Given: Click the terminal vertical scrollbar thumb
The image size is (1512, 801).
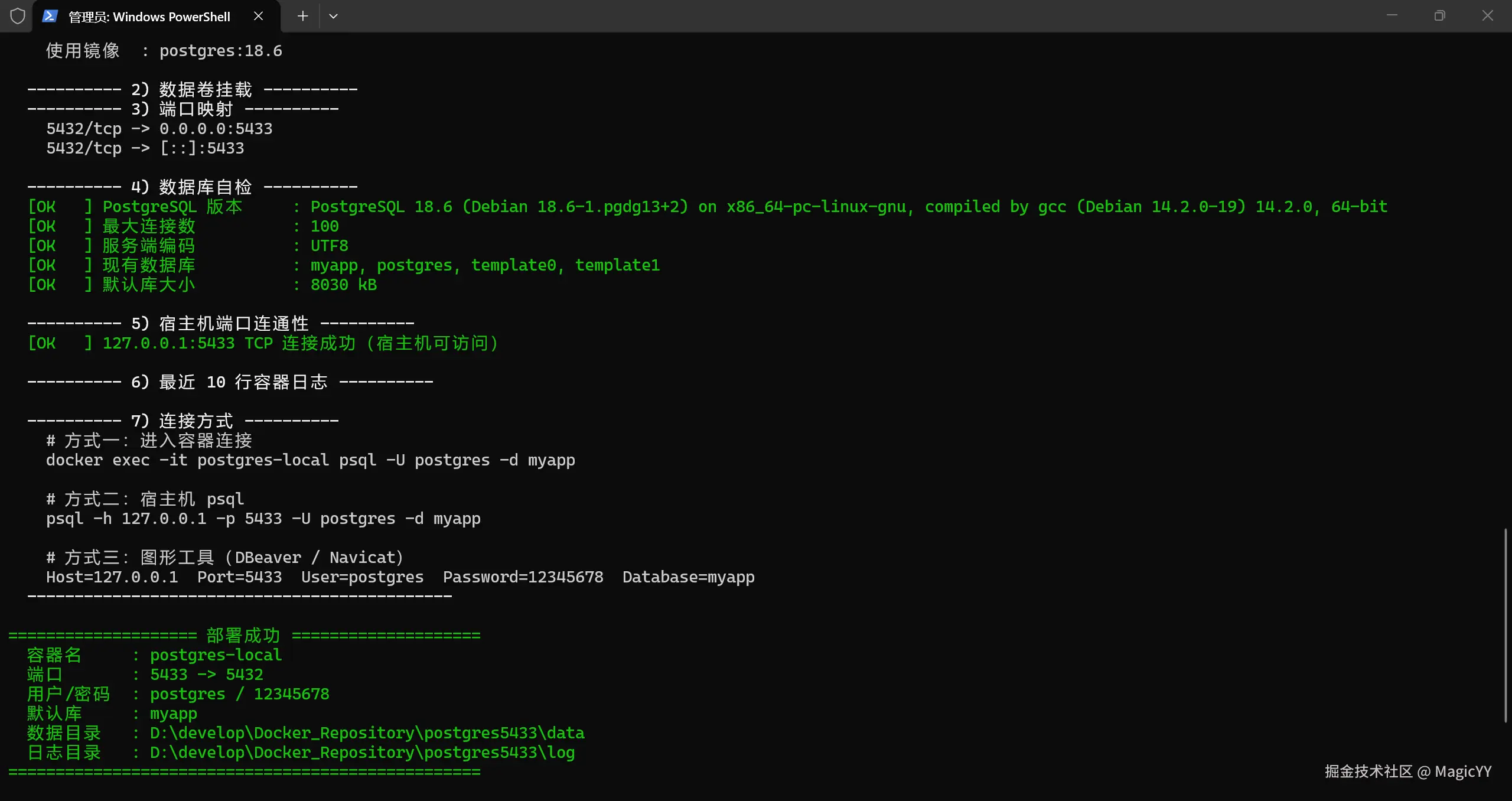Looking at the screenshot, I should [x=1506, y=625].
